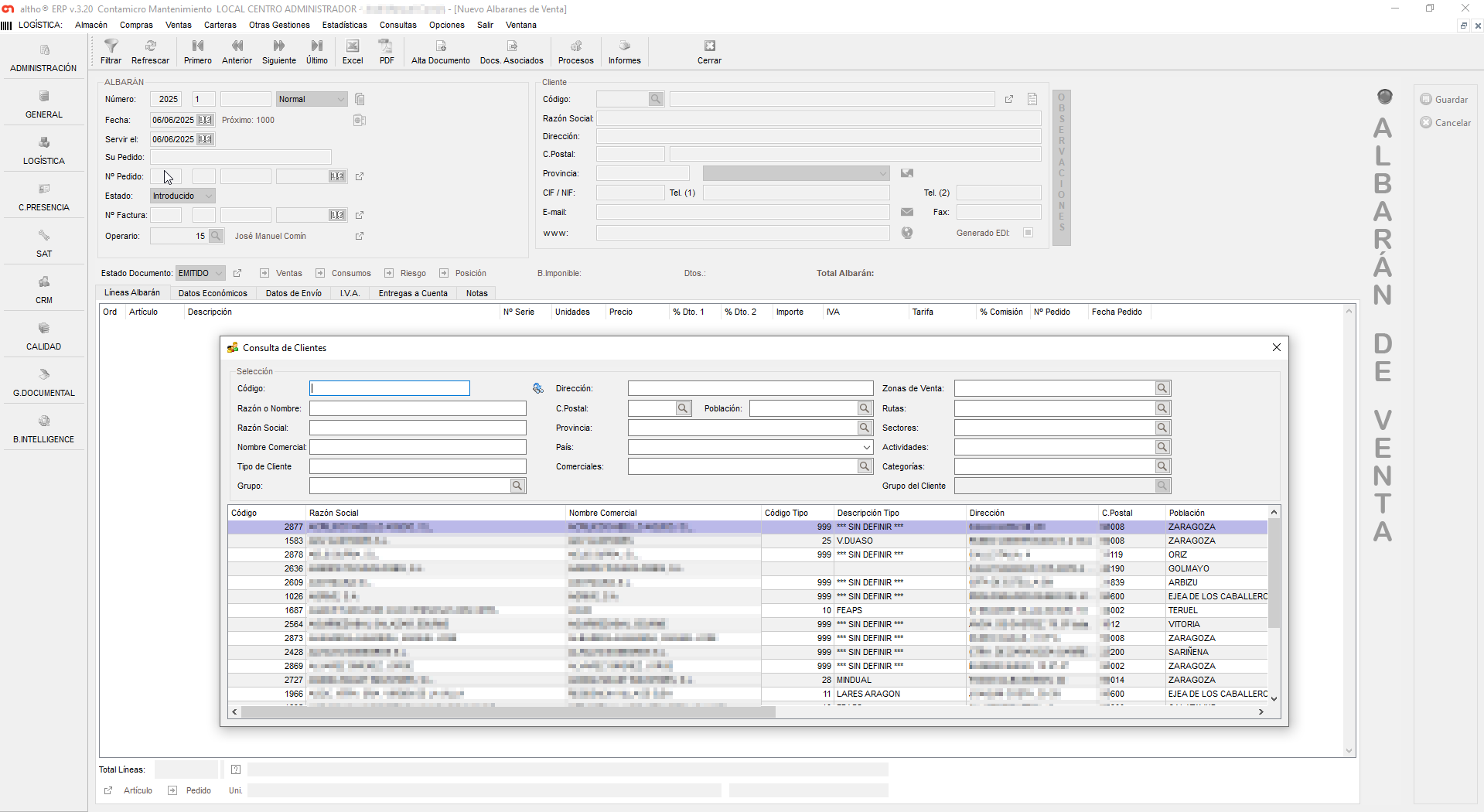Toggle the Generado EDI checkbox
Image resolution: width=1484 pixels, height=812 pixels.
click(x=1028, y=233)
